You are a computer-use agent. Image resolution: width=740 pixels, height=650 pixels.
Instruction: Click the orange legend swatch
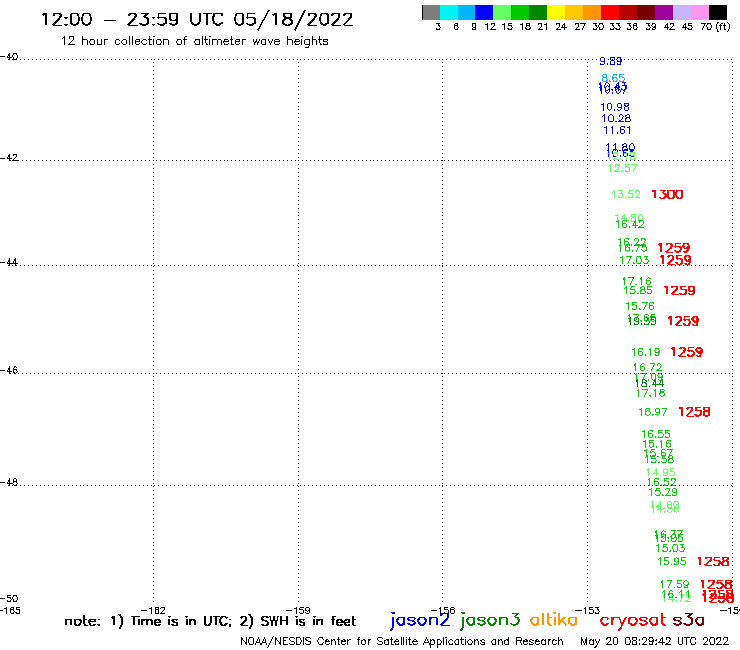[592, 12]
